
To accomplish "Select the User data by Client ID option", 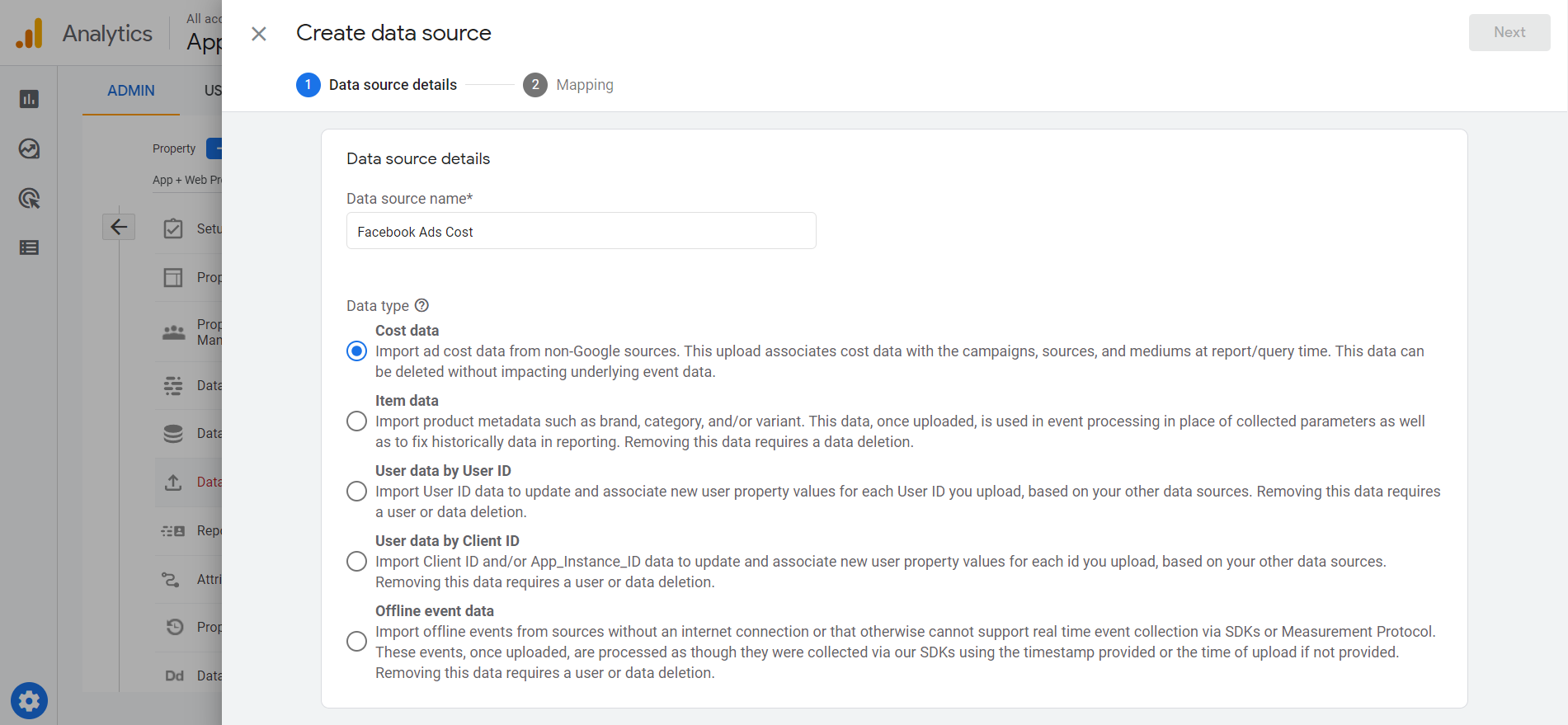I will click(356, 562).
